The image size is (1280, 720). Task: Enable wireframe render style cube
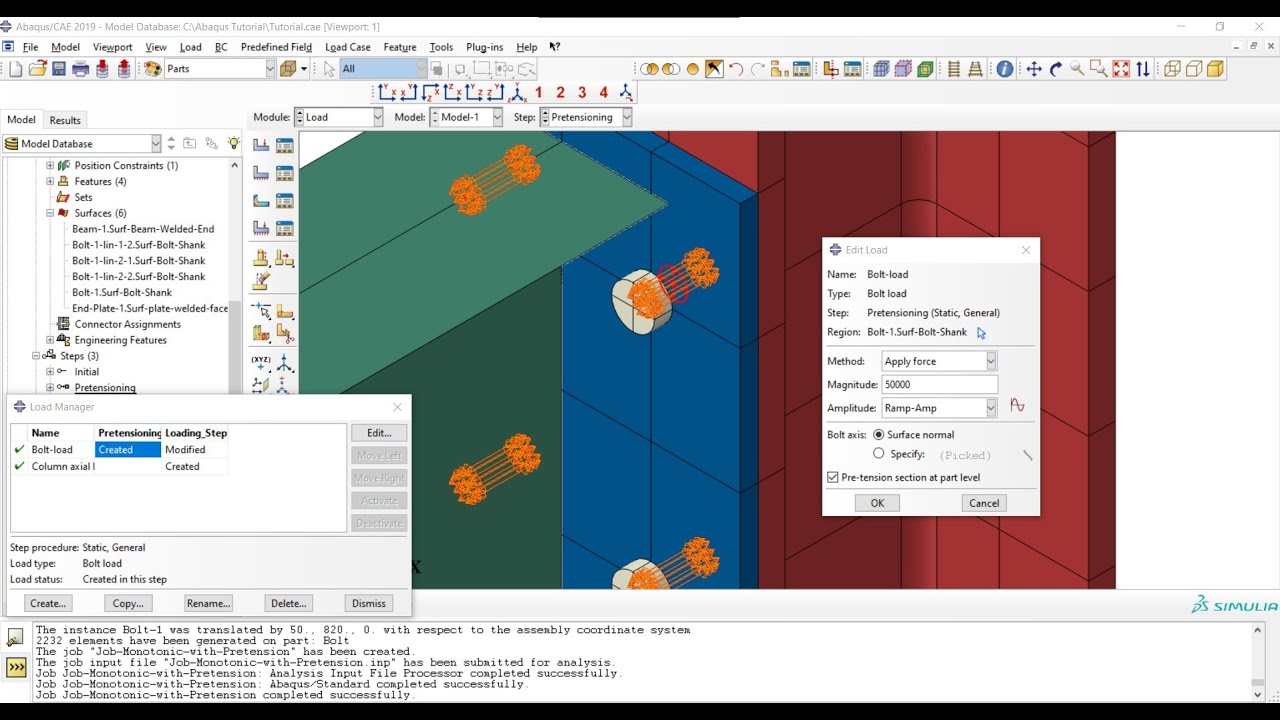(x=1171, y=69)
